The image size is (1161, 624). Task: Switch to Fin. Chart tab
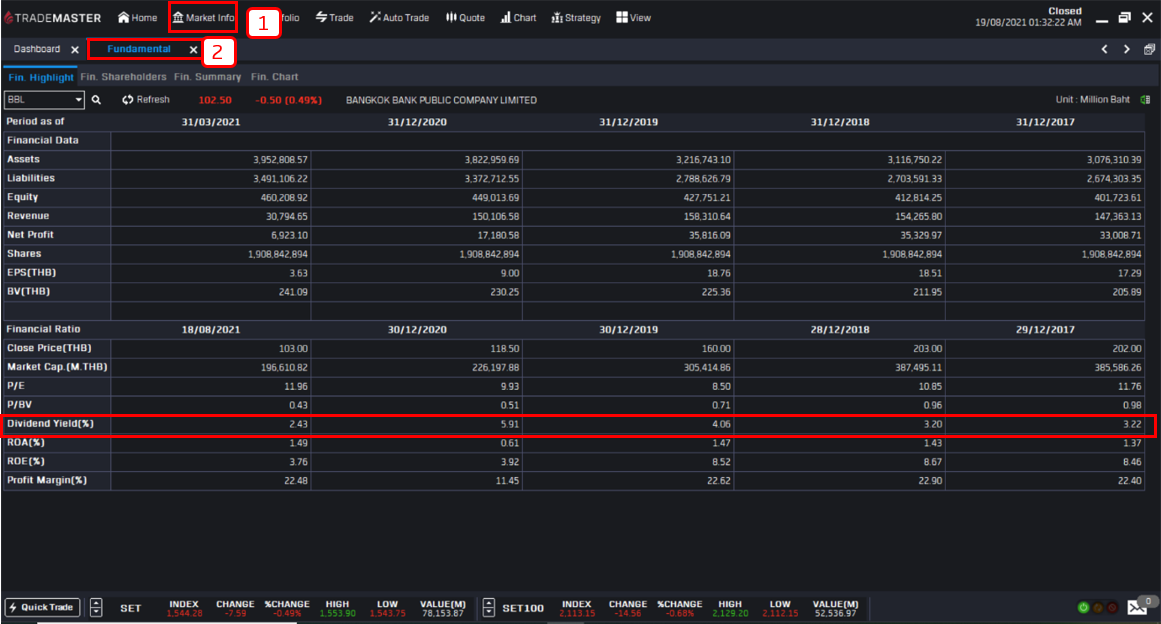click(275, 77)
